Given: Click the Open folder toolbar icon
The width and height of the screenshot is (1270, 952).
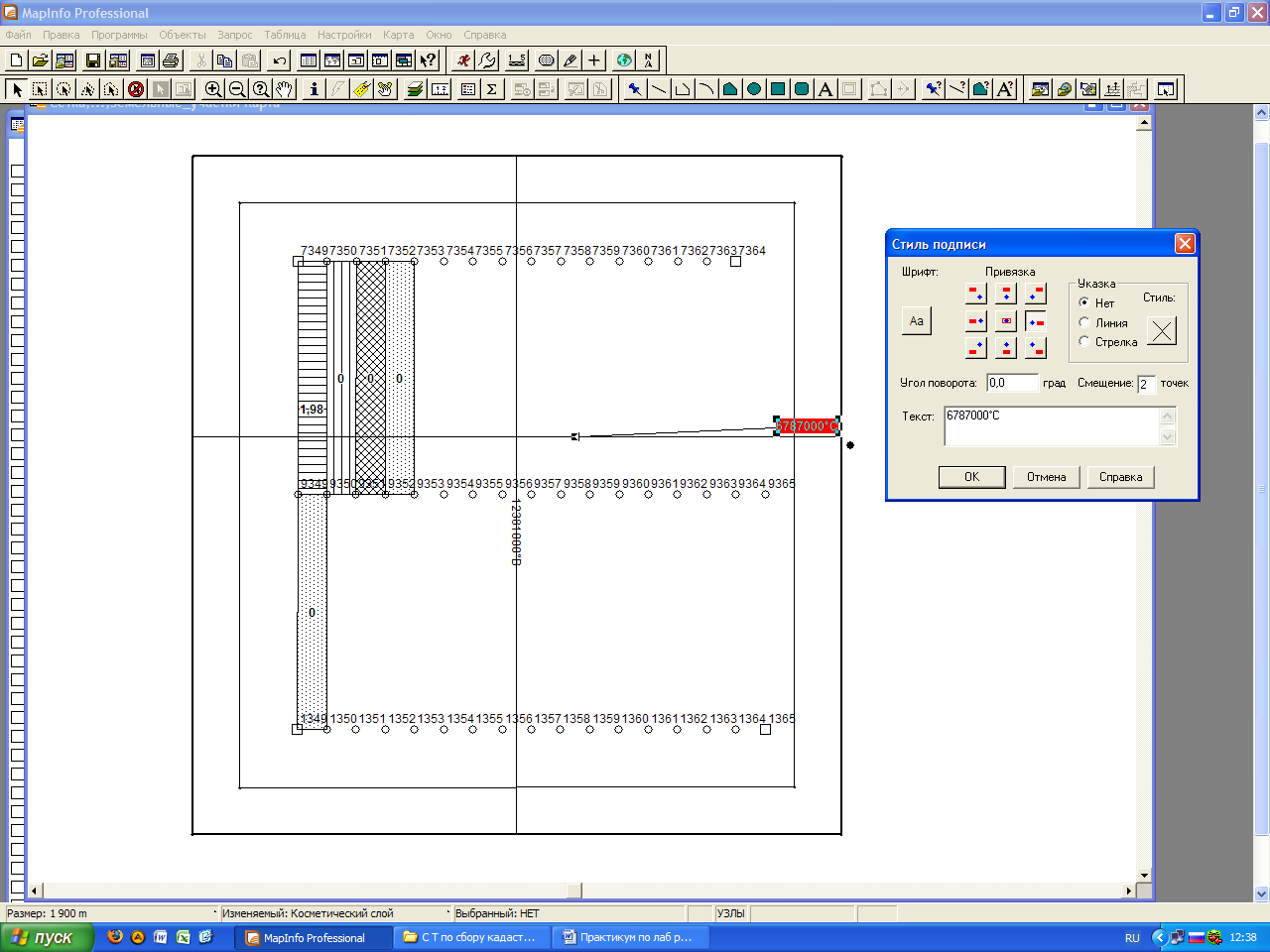Looking at the screenshot, I should [x=40, y=60].
